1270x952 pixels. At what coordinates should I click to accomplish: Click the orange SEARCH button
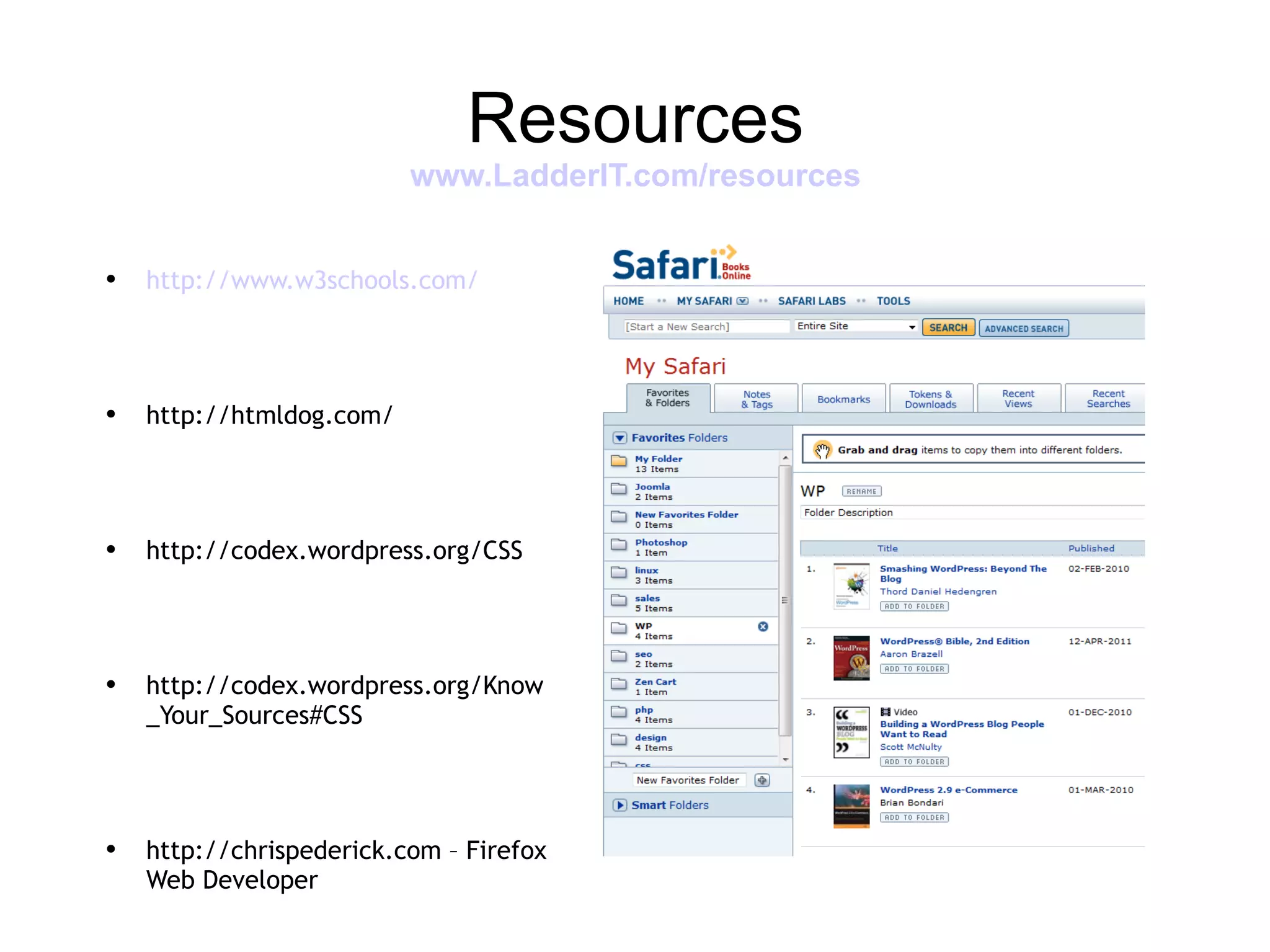click(948, 327)
